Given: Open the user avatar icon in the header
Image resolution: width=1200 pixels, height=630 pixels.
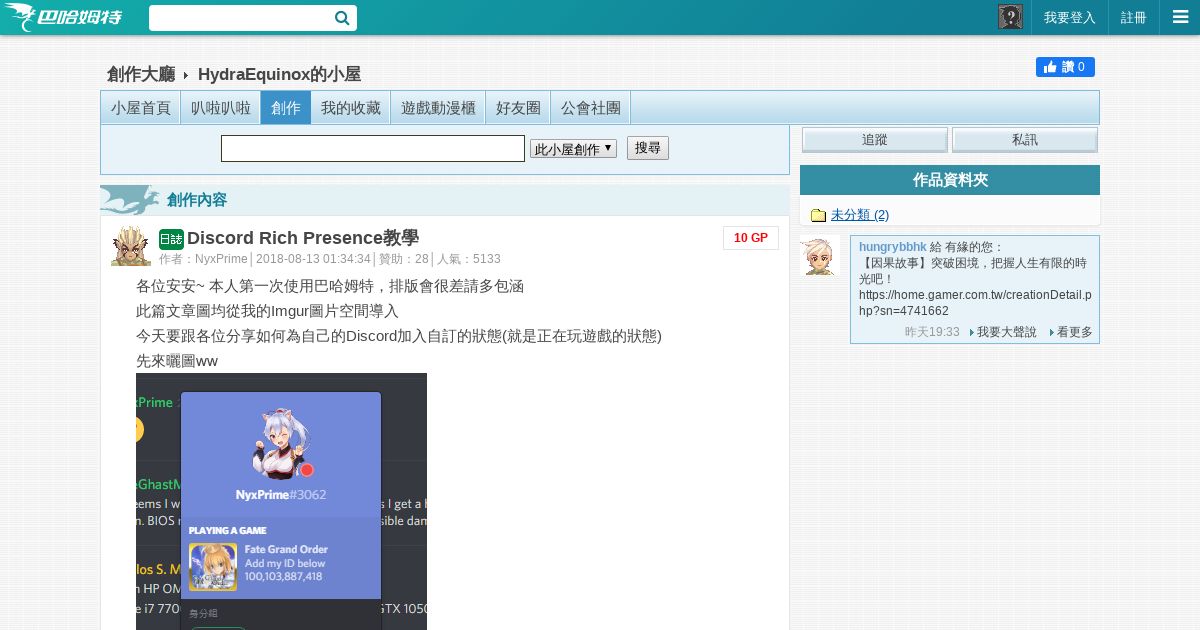Looking at the screenshot, I should pos(1010,17).
